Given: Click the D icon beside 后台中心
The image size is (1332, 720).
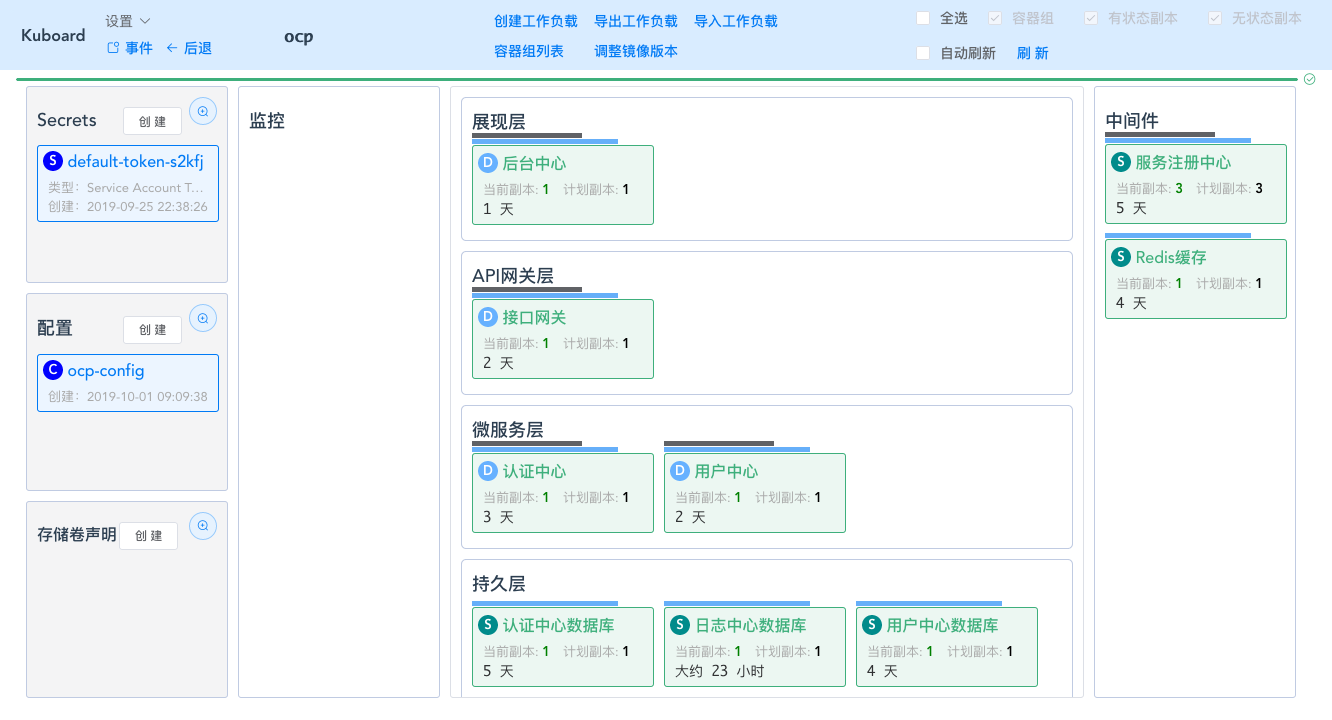Looking at the screenshot, I should (x=488, y=163).
